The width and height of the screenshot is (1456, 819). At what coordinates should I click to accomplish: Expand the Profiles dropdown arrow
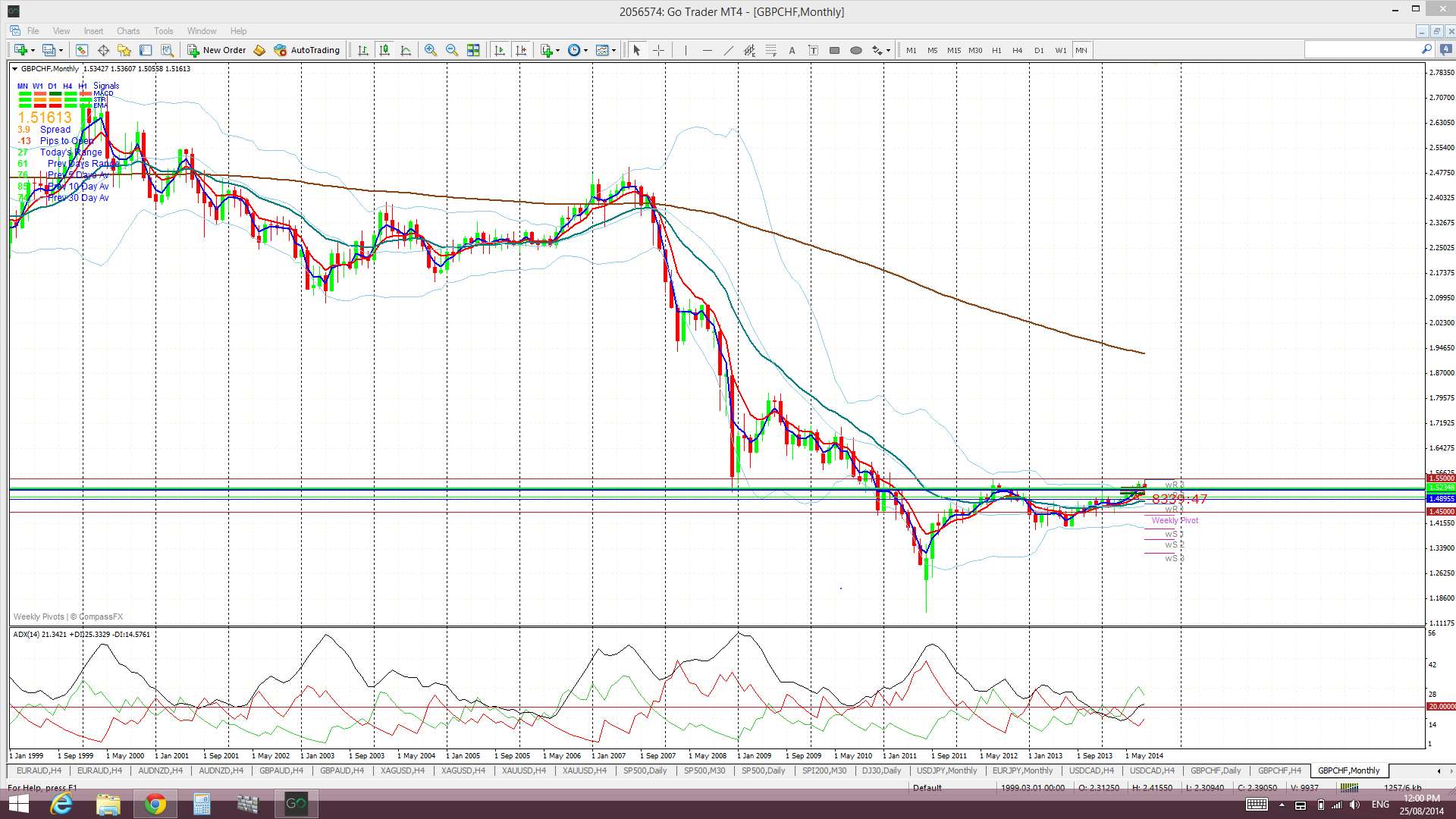61,51
